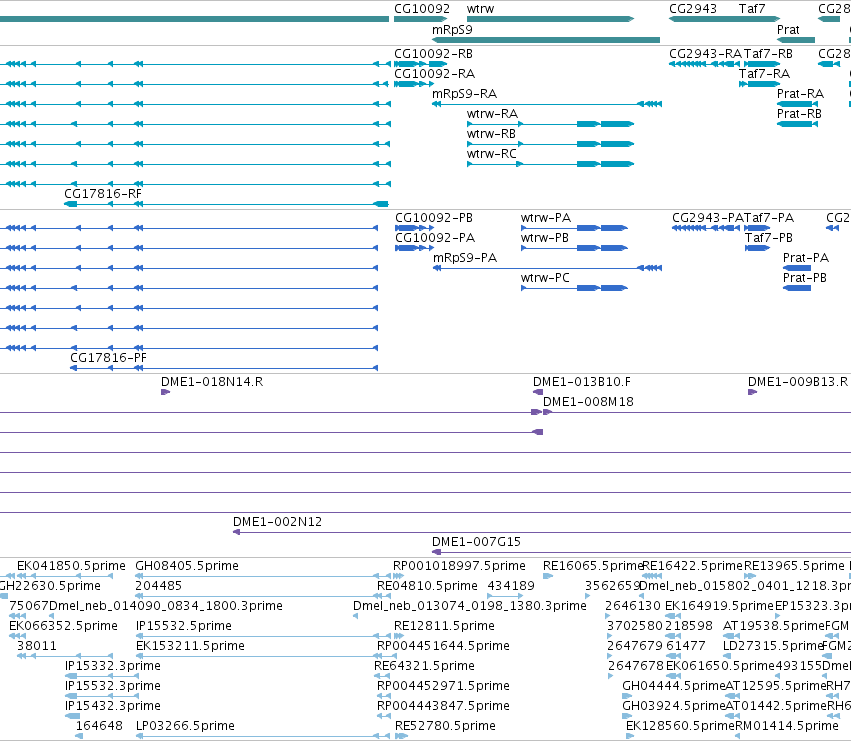
Task: Open Dmel_neb_013074_0198_1380.3prime
Action: pos(469,606)
